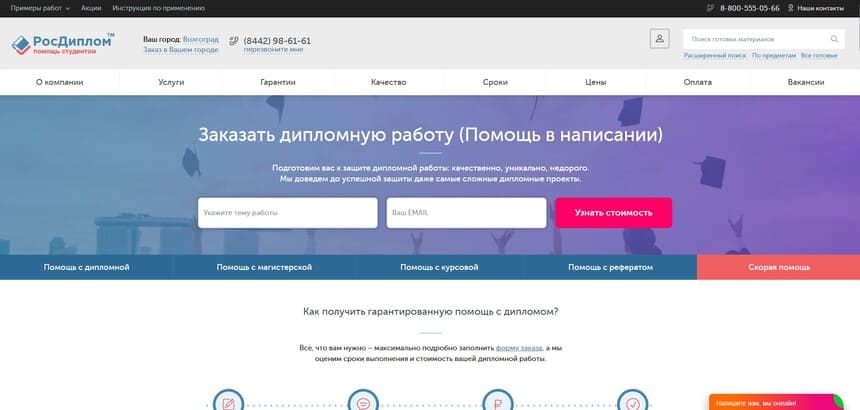Select the Помощь с рефератом tab
The height and width of the screenshot is (410, 860).
pyautogui.click(x=610, y=267)
